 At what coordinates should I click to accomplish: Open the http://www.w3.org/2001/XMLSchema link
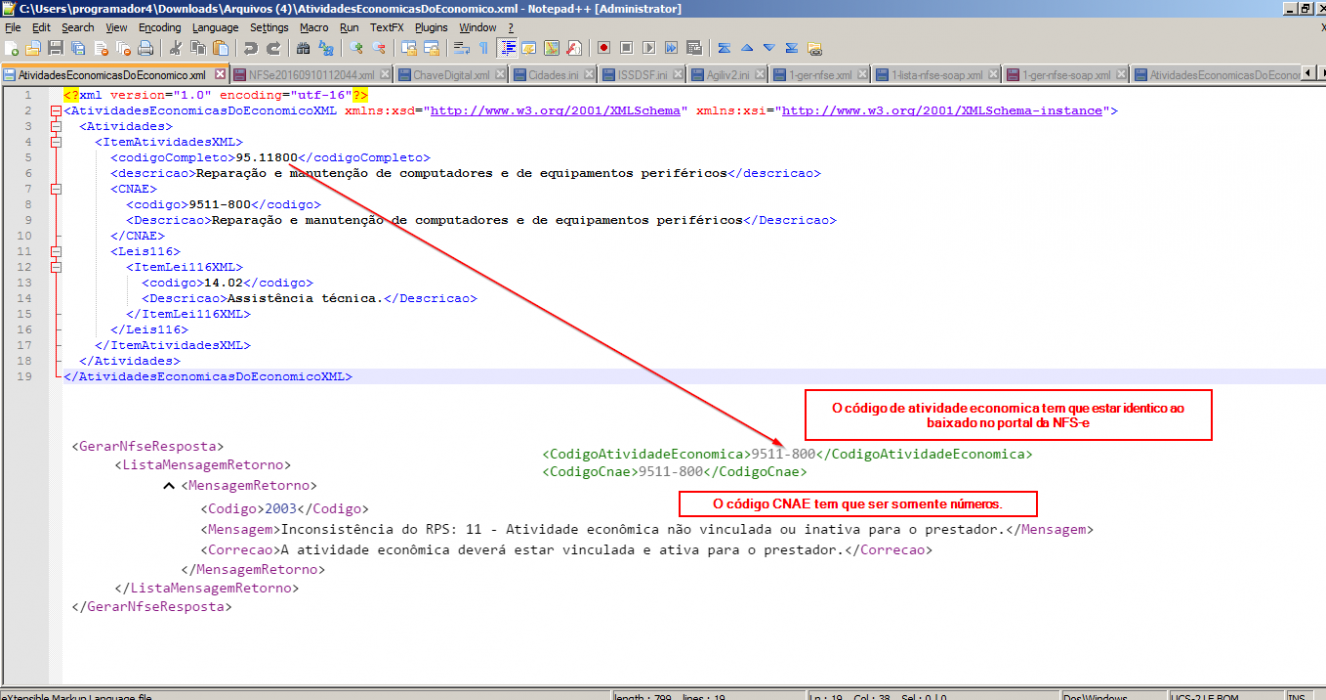(x=557, y=111)
